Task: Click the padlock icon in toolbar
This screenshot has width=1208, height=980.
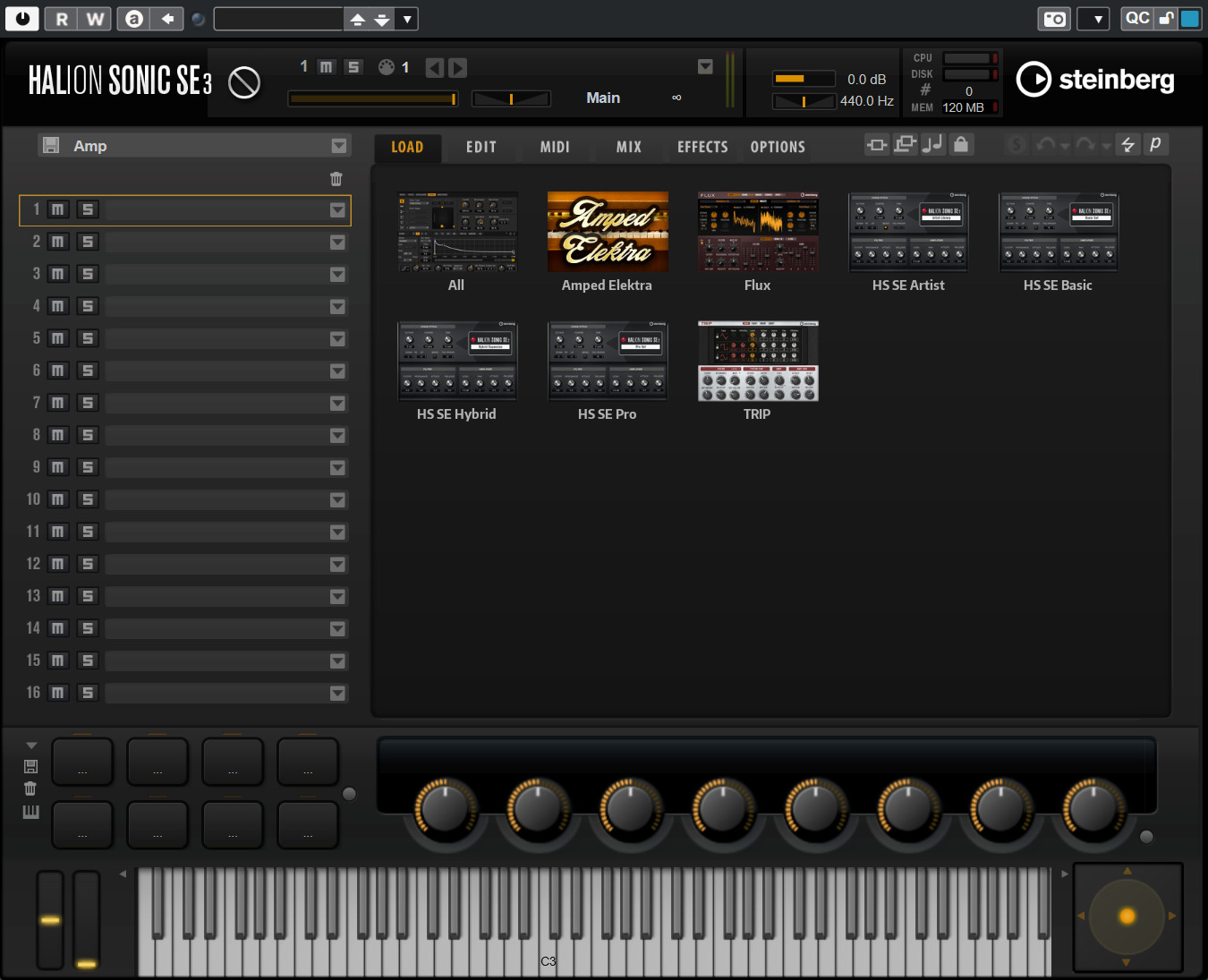Action: (x=961, y=144)
